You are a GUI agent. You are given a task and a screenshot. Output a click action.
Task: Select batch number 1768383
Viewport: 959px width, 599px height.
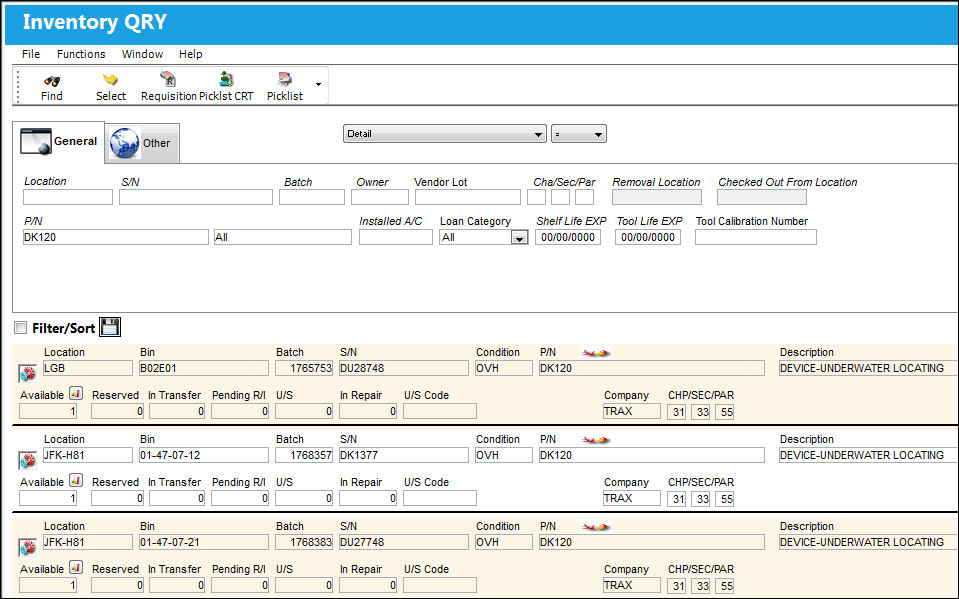pos(304,542)
